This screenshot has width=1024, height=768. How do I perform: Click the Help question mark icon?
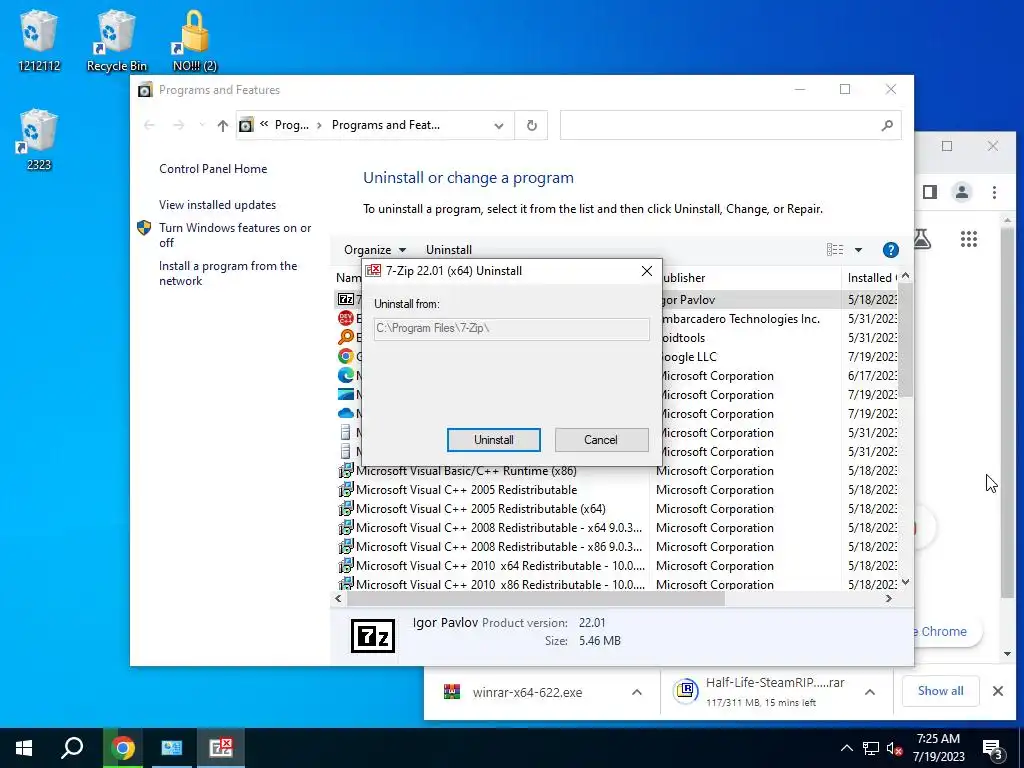(x=890, y=249)
